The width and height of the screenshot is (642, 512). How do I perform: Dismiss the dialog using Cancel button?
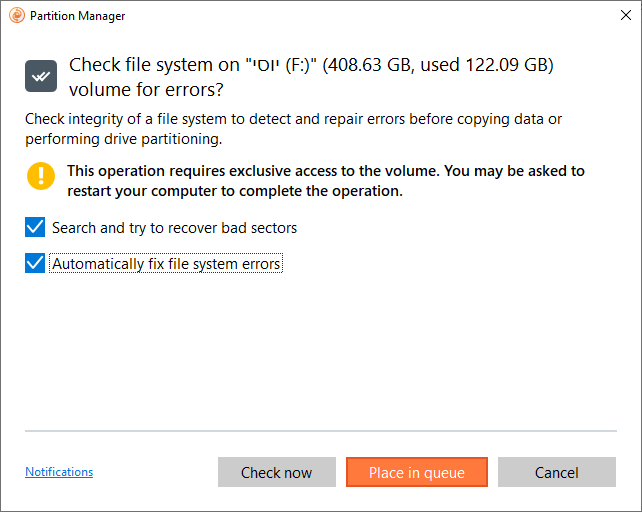tap(557, 472)
